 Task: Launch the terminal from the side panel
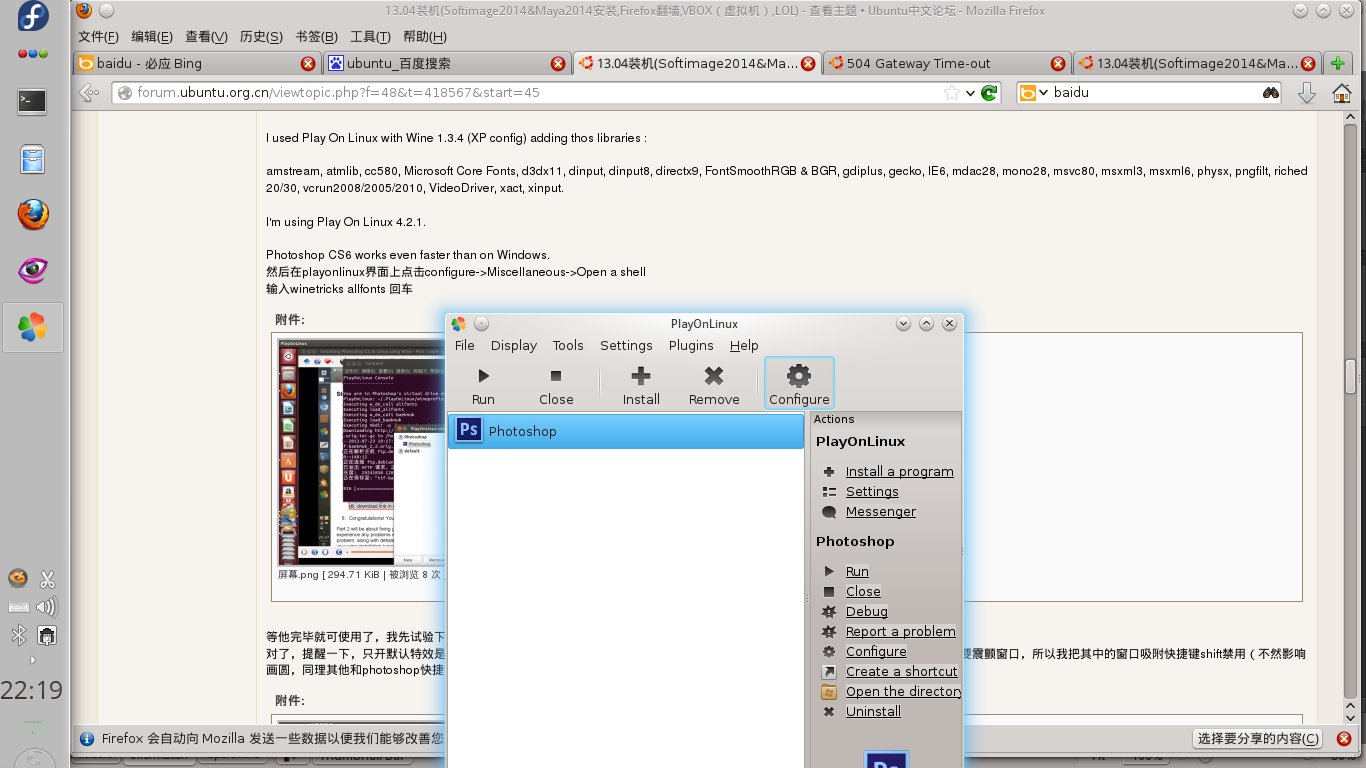pyautogui.click(x=33, y=101)
